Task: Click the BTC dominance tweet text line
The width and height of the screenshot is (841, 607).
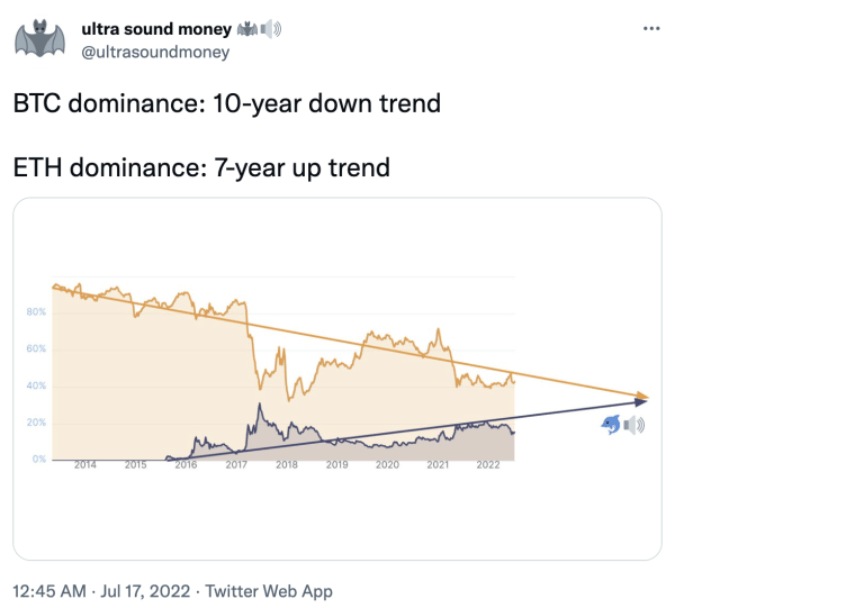Action: 227,104
